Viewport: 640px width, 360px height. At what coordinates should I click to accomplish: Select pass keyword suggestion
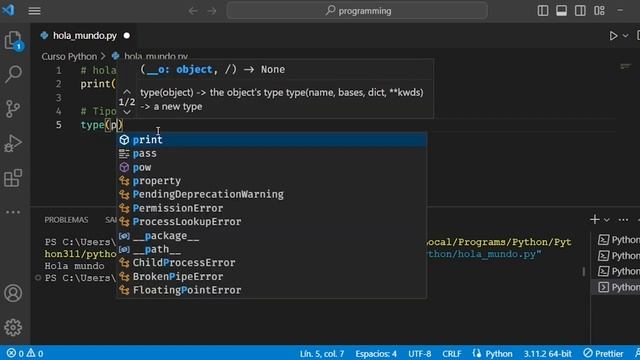(272, 153)
